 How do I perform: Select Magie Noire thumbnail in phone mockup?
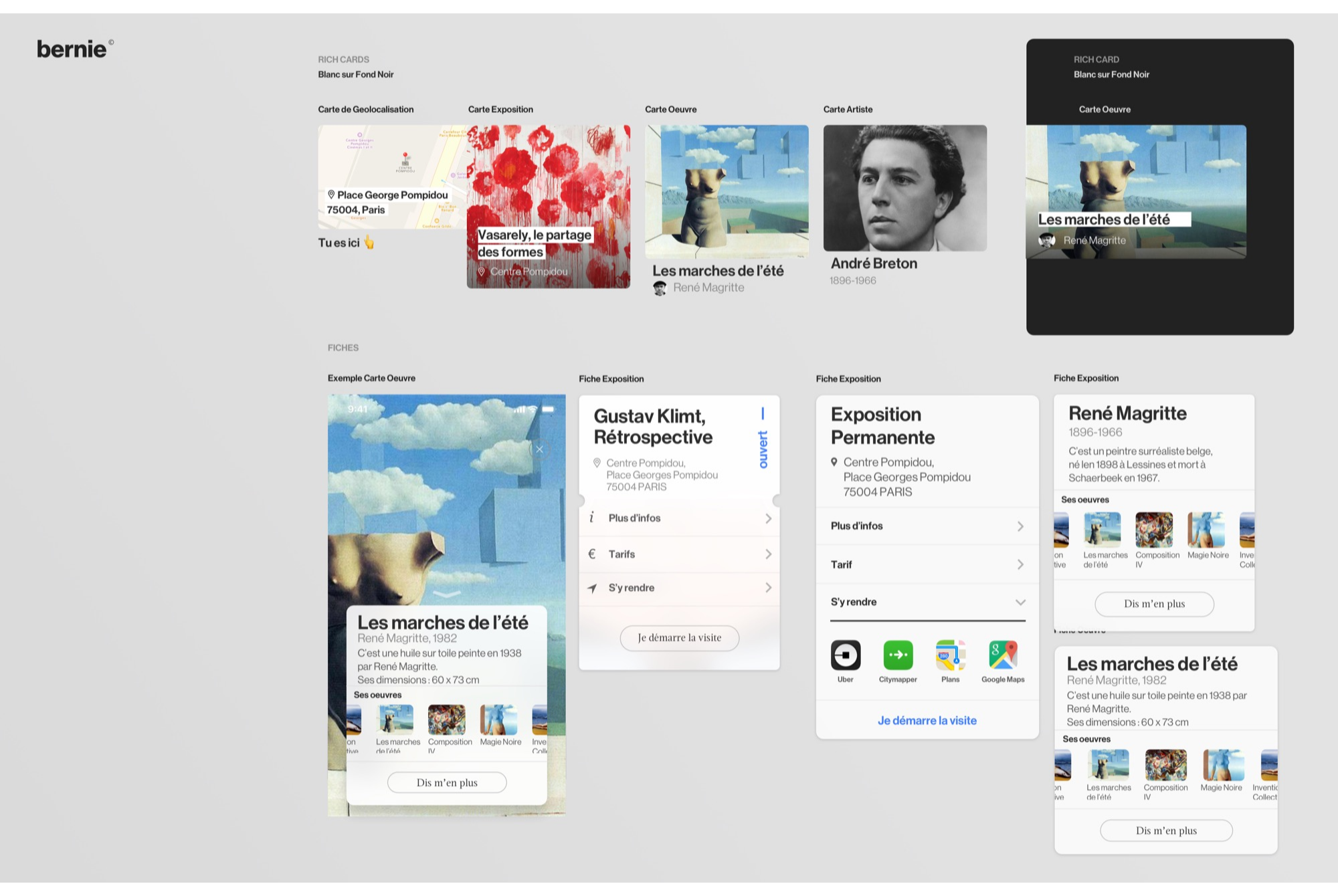pyautogui.click(x=499, y=720)
